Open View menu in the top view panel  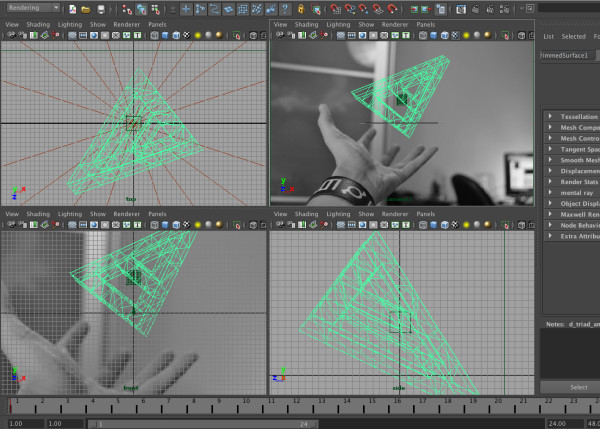point(12,24)
